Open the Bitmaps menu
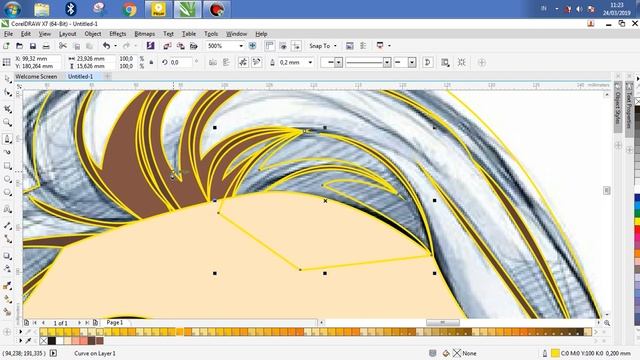The width and height of the screenshot is (640, 360). point(144,34)
